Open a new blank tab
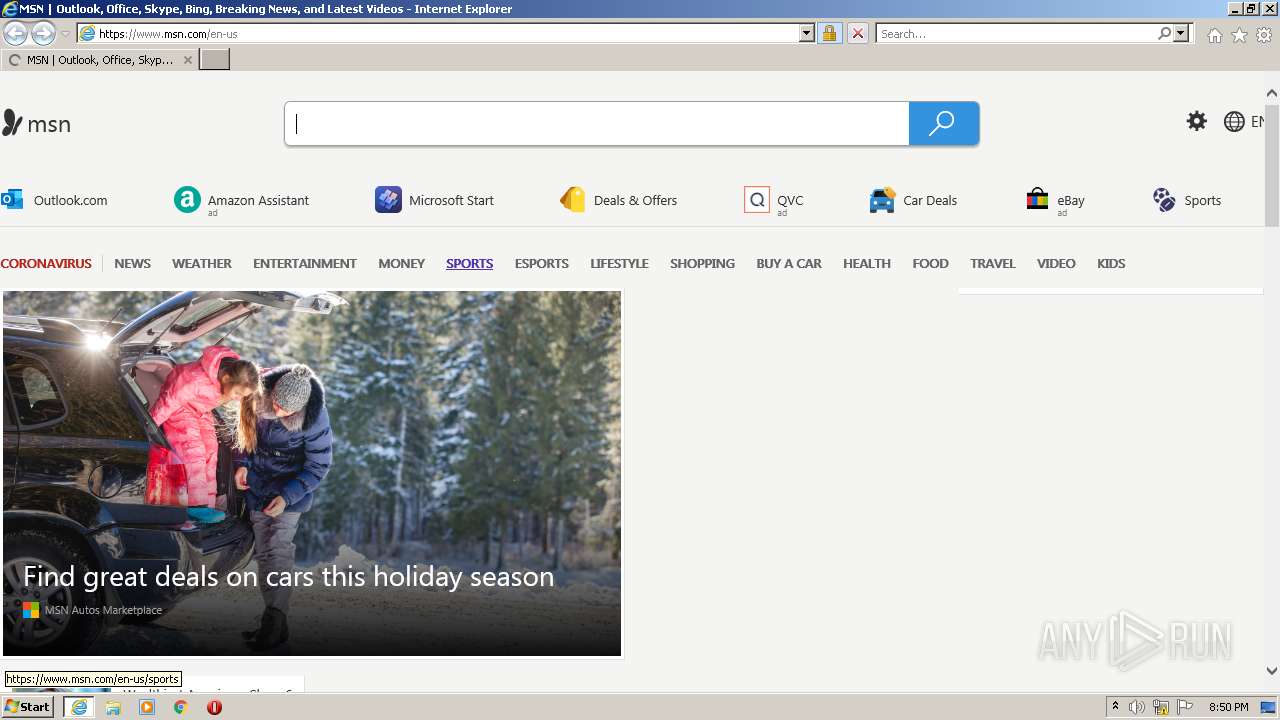1280x720 pixels. [x=215, y=60]
